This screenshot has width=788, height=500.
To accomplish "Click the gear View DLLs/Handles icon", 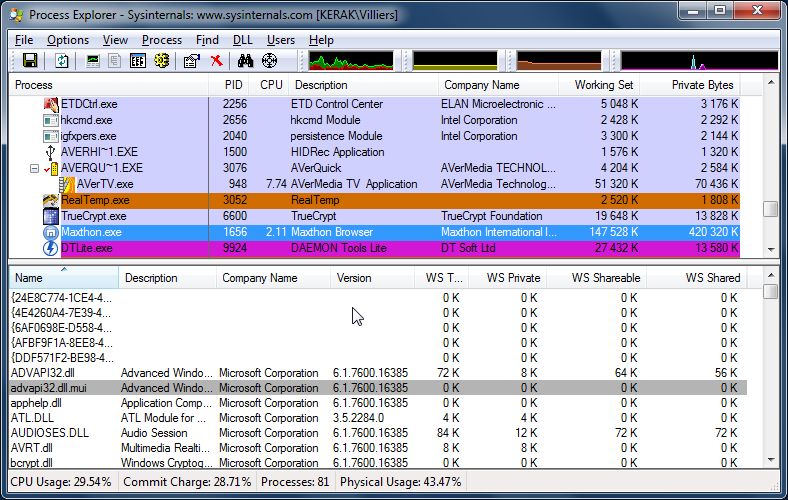I will click(161, 62).
